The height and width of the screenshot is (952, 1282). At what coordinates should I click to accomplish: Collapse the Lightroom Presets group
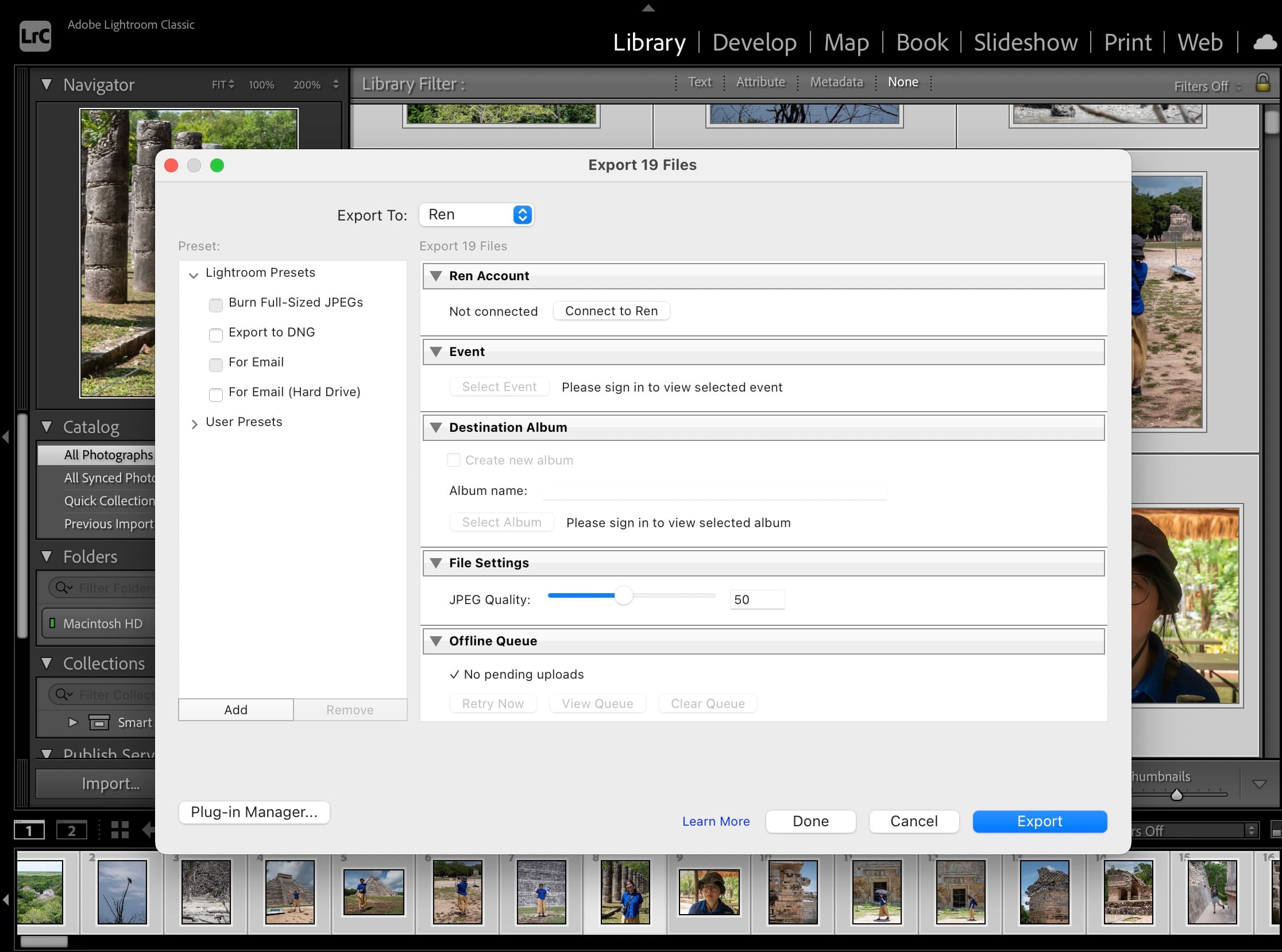(x=194, y=276)
